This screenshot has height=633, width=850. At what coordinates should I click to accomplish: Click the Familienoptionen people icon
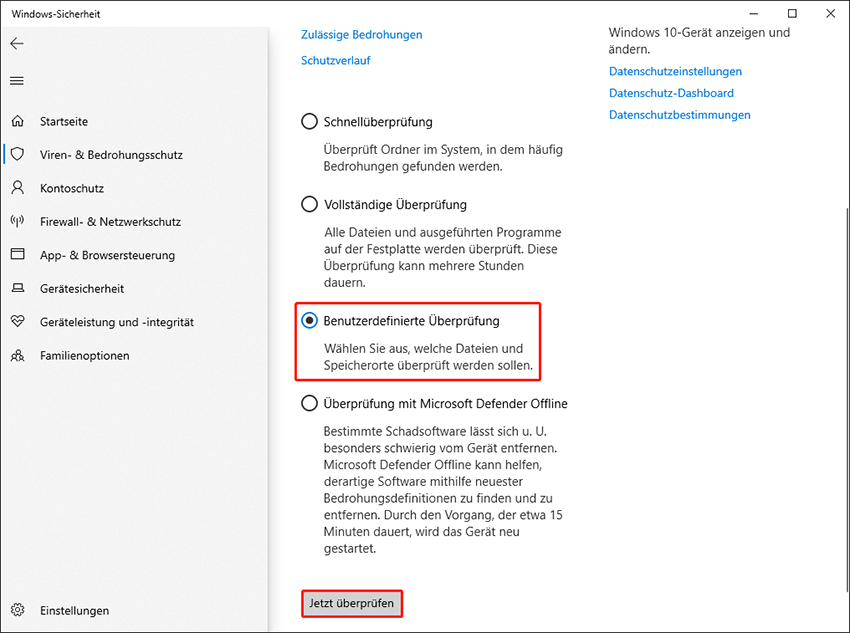pos(17,355)
